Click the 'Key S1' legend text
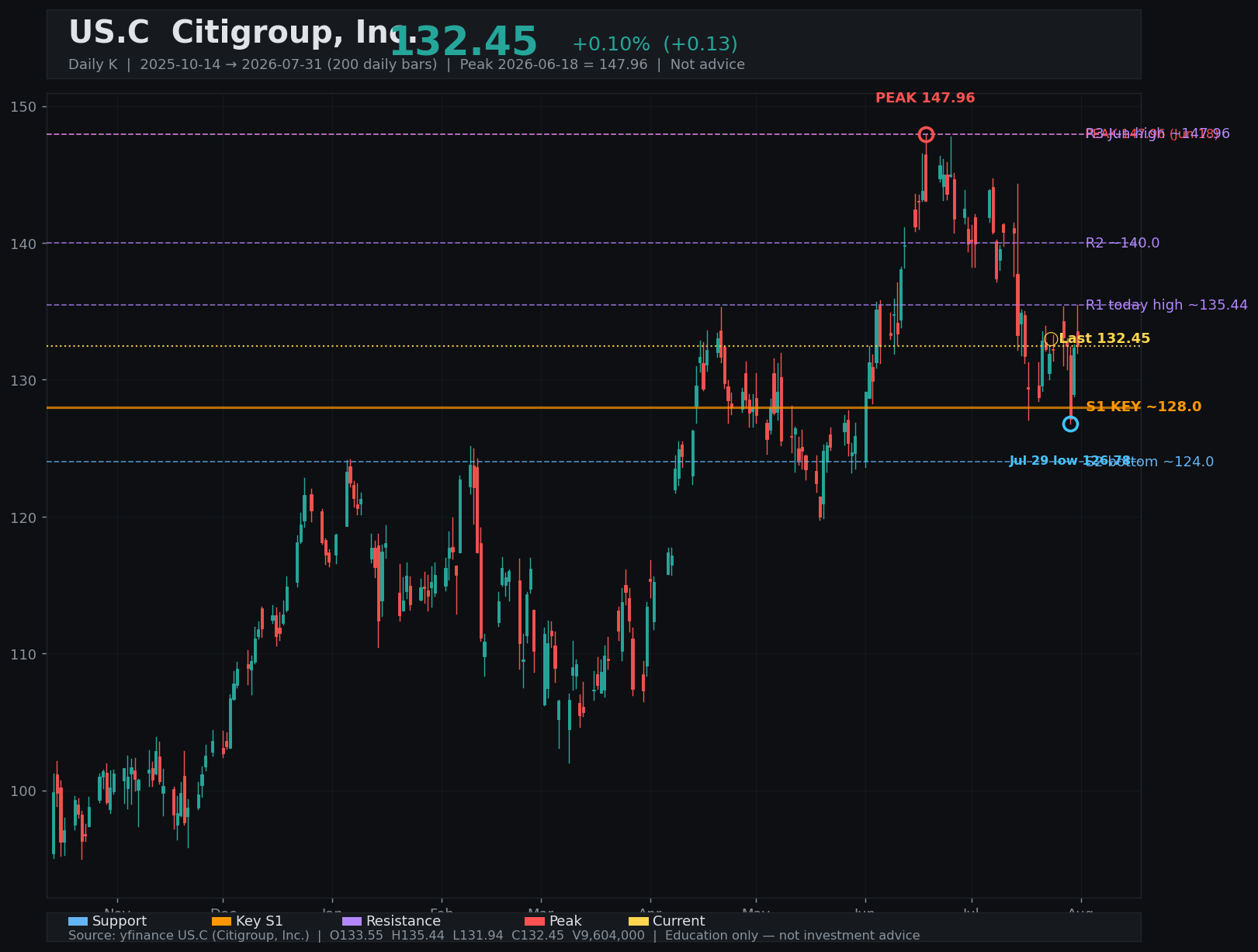1258x952 pixels. coord(259,921)
